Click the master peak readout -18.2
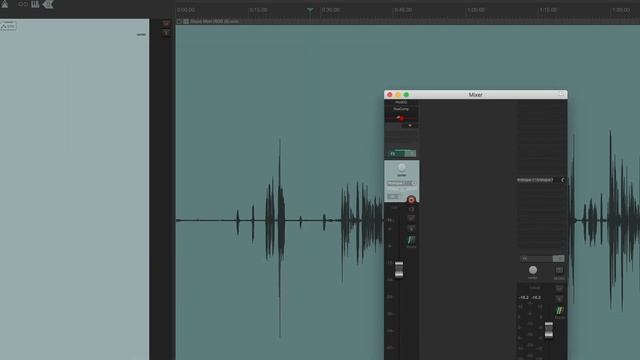640x360 pixels. pos(524,298)
